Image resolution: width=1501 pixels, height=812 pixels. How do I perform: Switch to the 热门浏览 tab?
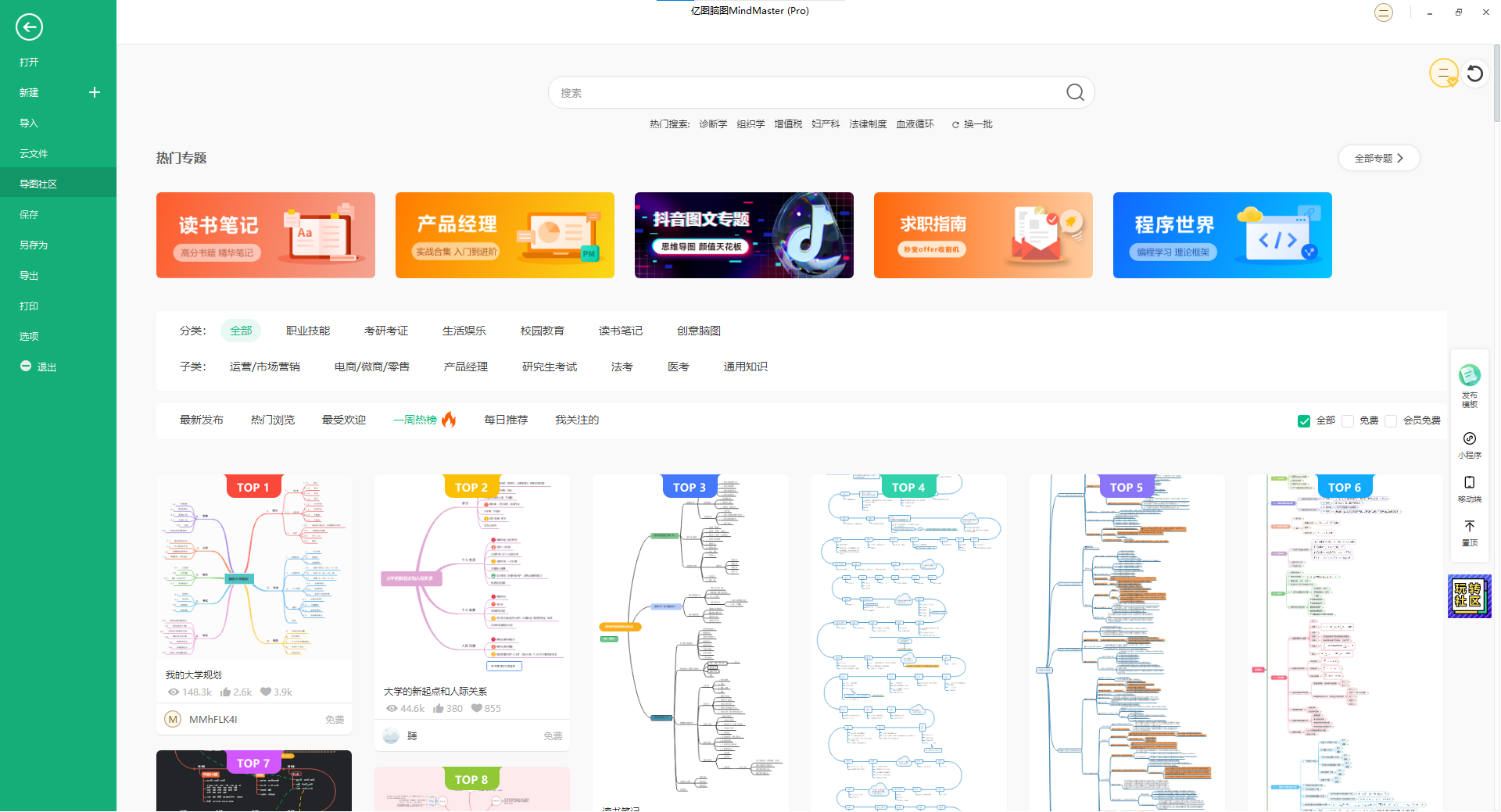tap(273, 420)
